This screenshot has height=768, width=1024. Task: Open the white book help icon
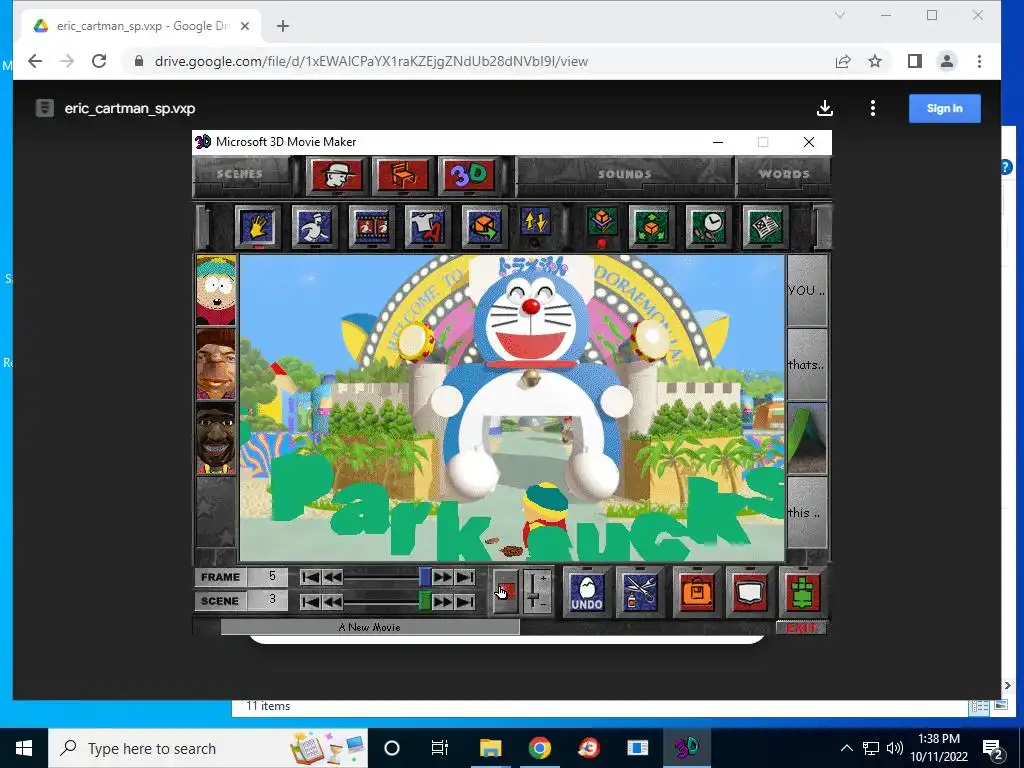click(749, 592)
